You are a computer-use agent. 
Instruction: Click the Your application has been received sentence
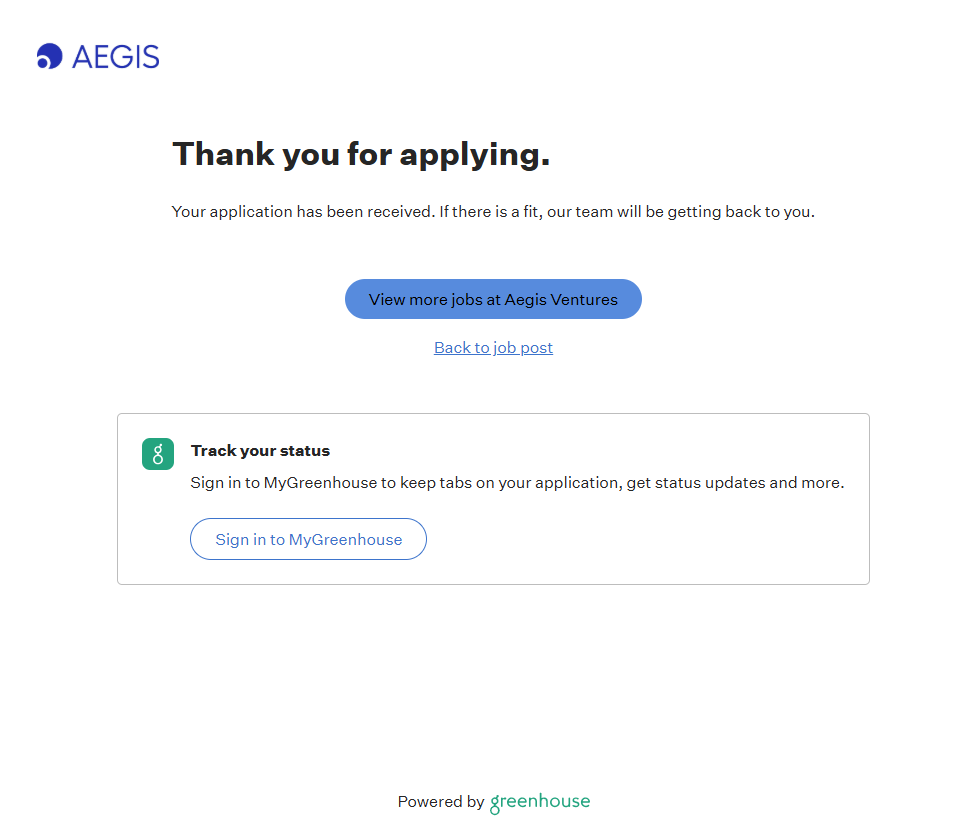[303, 212]
